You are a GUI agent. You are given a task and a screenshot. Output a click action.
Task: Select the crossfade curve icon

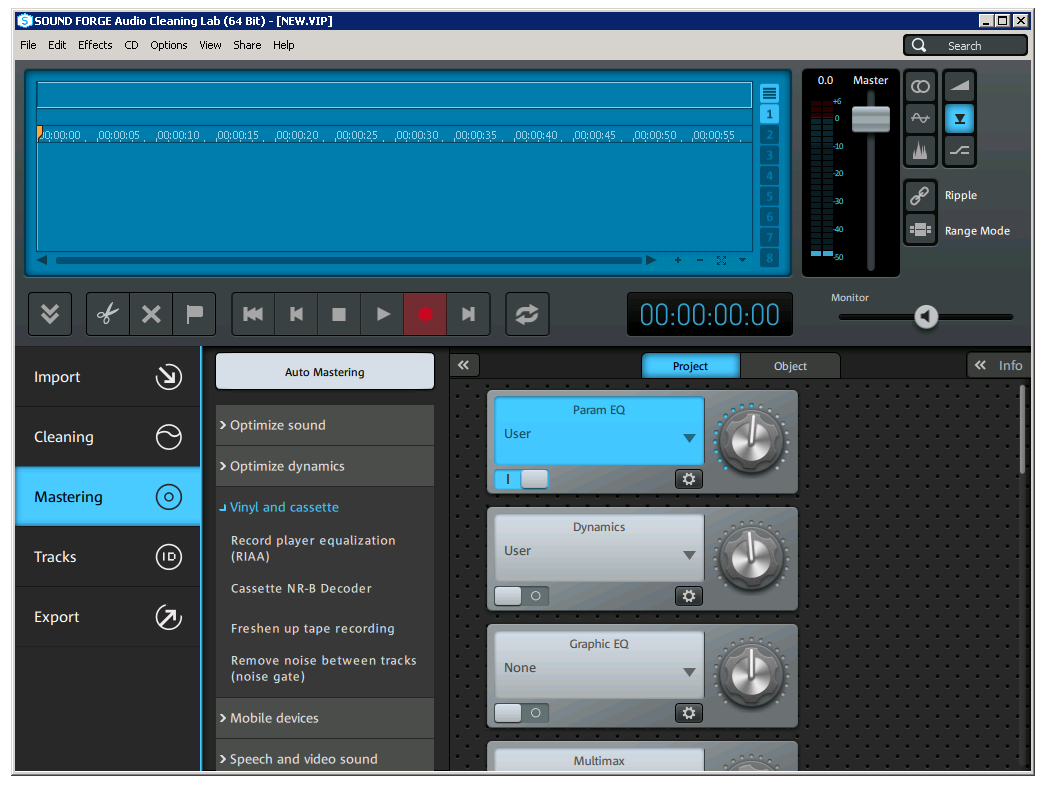pos(960,150)
